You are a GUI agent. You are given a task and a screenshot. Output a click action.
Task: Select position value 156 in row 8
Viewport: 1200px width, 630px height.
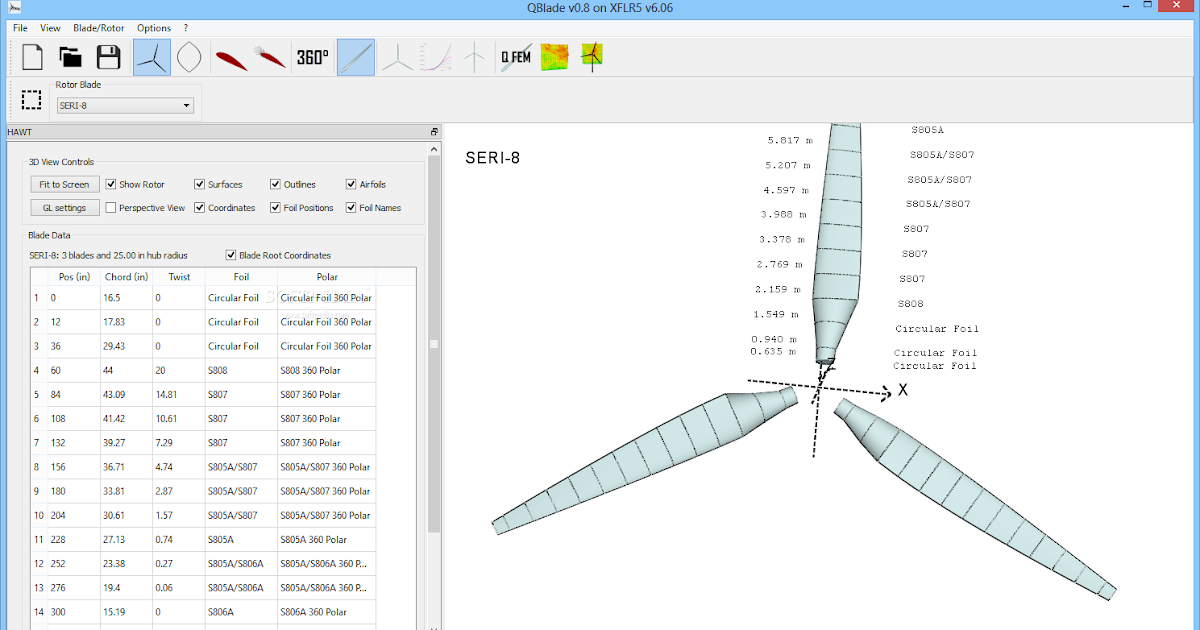[73, 467]
